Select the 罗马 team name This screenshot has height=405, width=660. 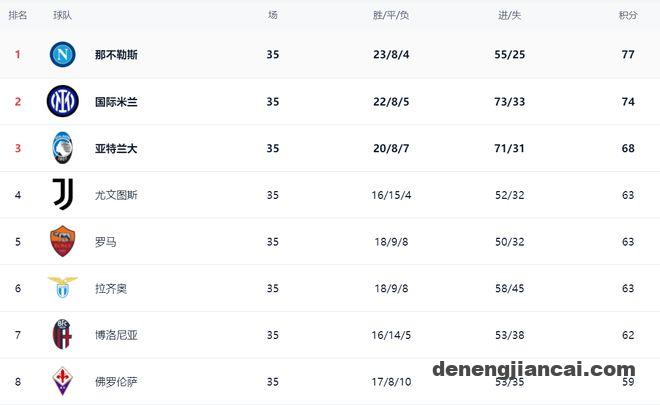[106, 242]
